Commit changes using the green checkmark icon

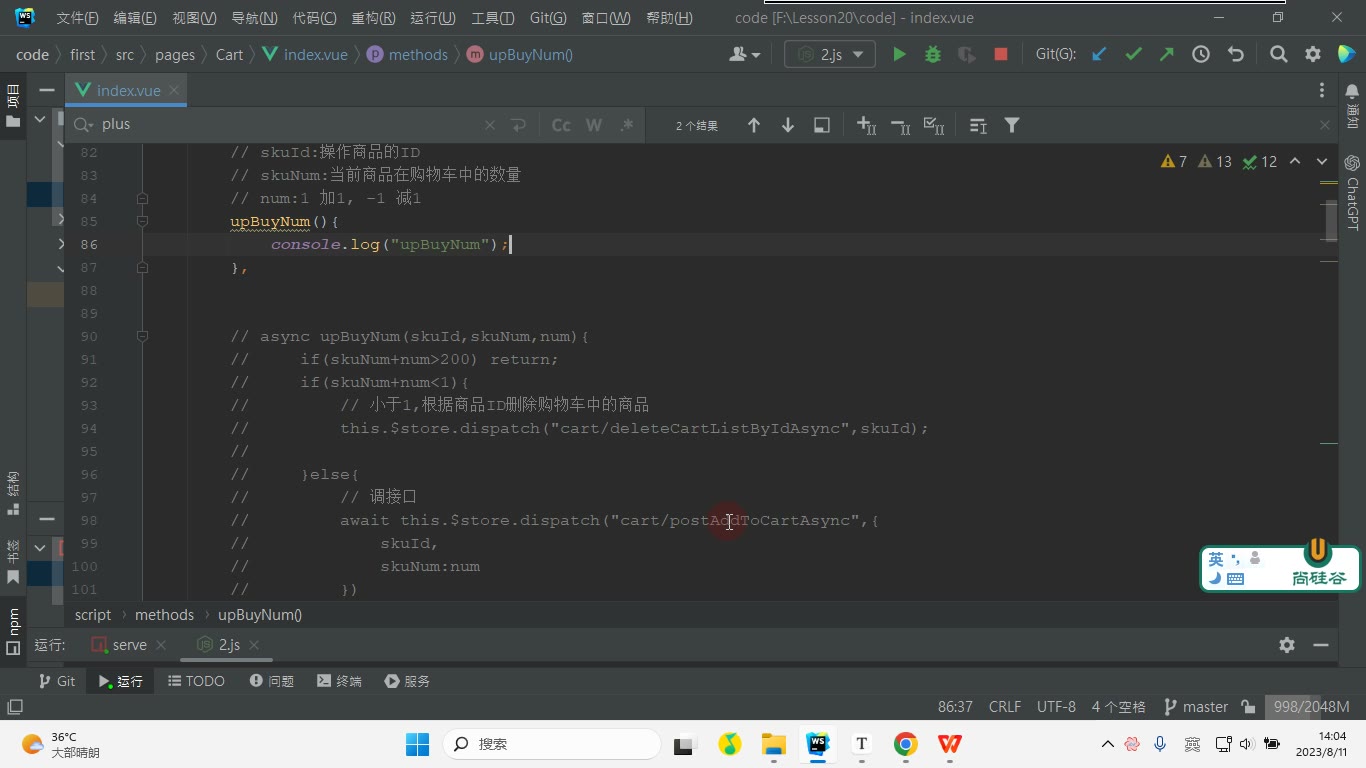pyautogui.click(x=1133, y=55)
